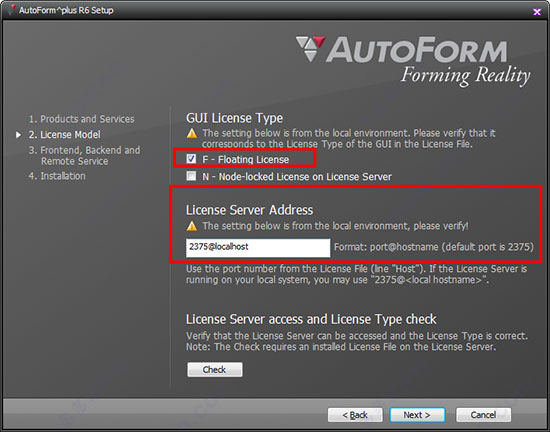
Task: Click the AutoForm title bar icon
Action: (13, 10)
